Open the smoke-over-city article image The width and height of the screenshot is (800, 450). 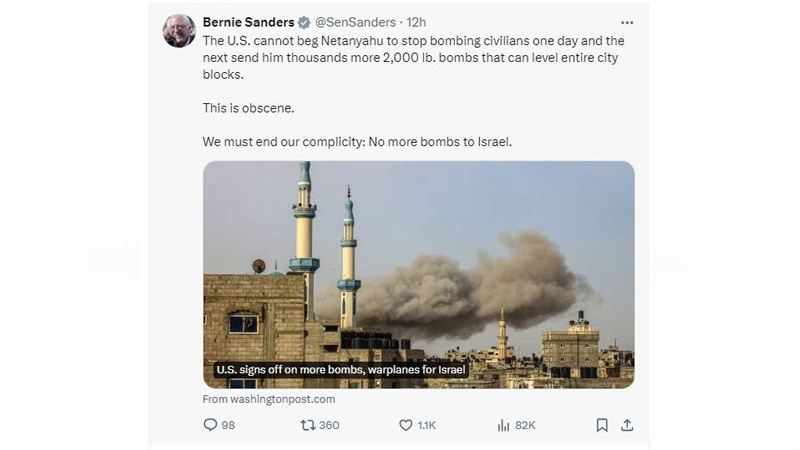click(x=418, y=260)
